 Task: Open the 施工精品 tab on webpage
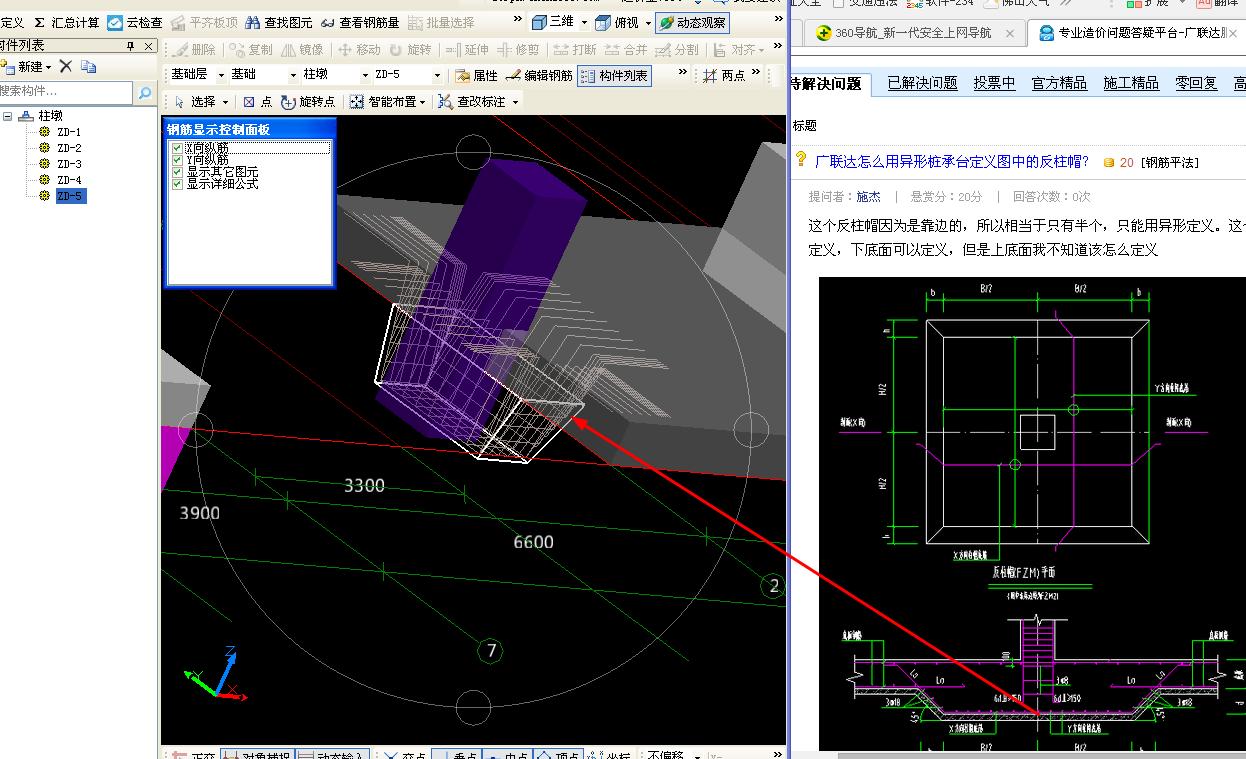pos(1132,83)
